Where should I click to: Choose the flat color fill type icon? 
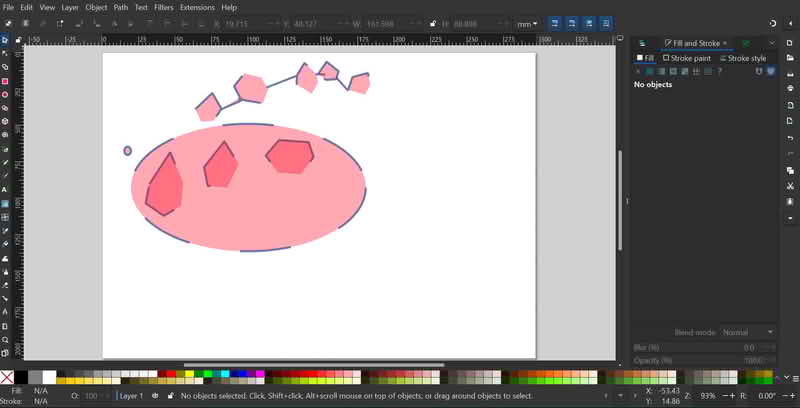(x=650, y=71)
